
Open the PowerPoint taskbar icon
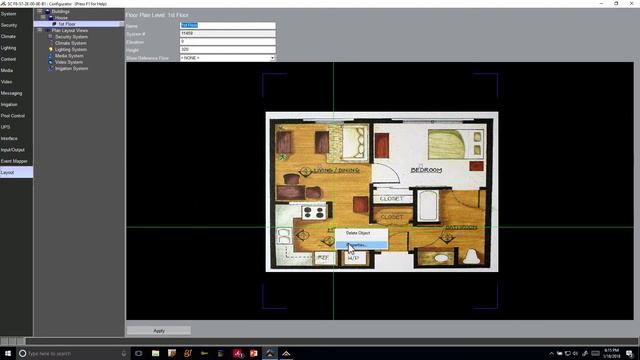253,353
